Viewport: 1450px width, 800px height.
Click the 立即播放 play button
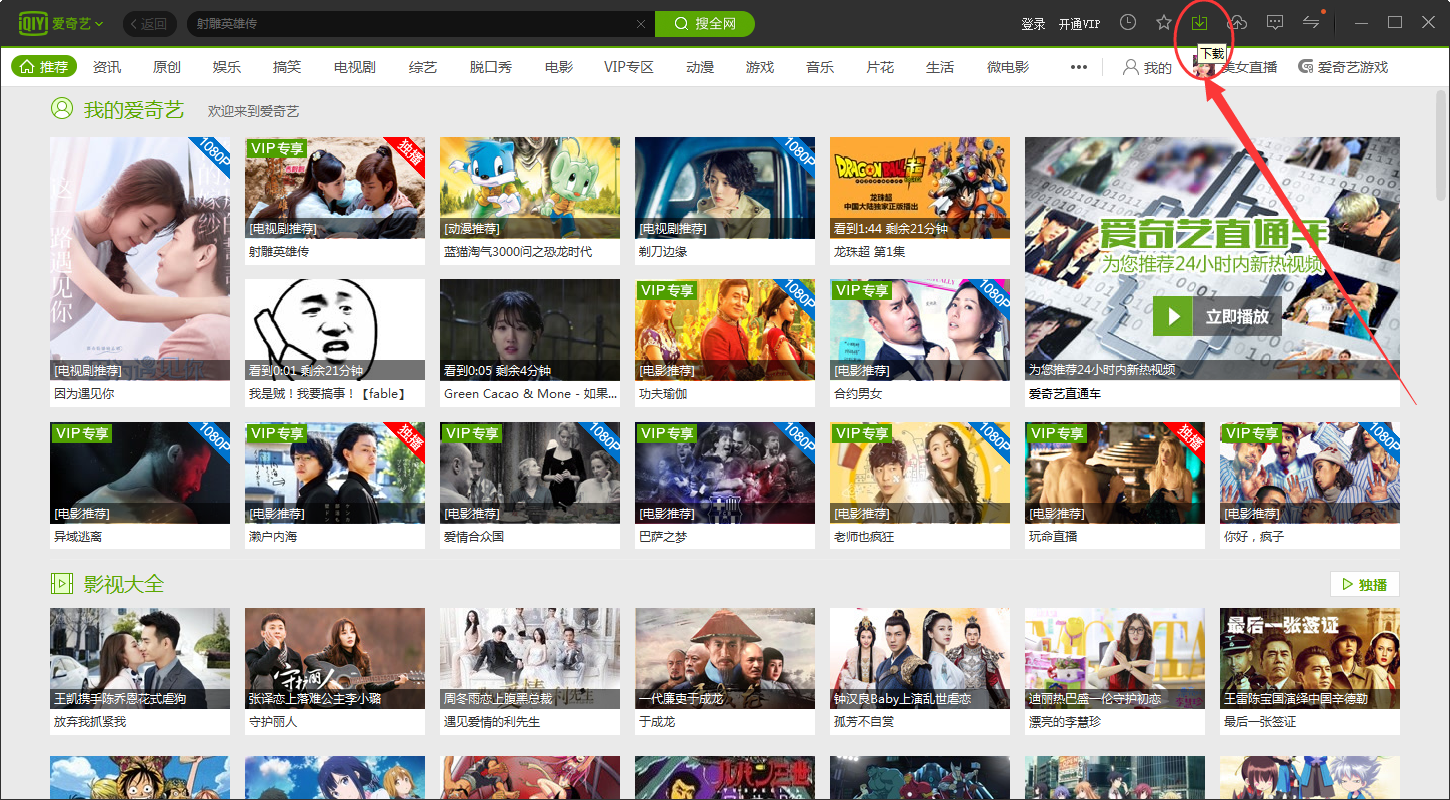pyautogui.click(x=1217, y=316)
